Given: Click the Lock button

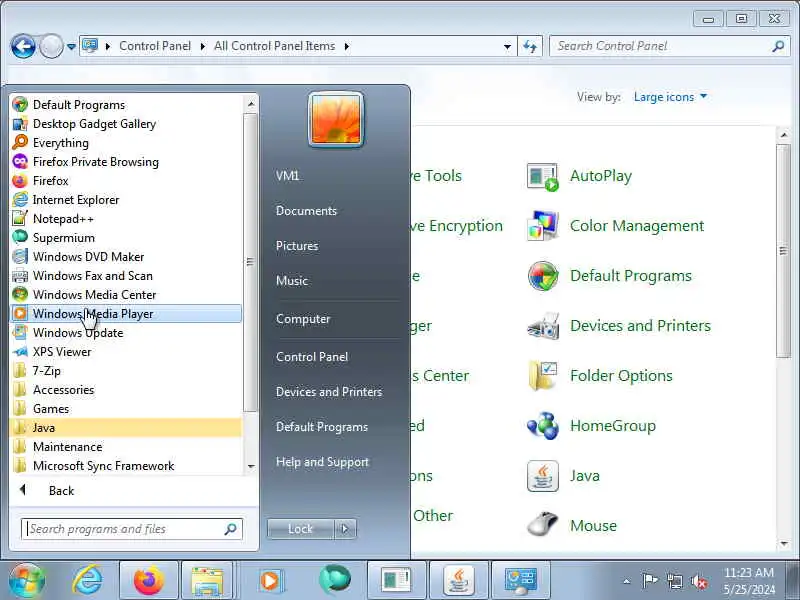Looking at the screenshot, I should pyautogui.click(x=301, y=529).
